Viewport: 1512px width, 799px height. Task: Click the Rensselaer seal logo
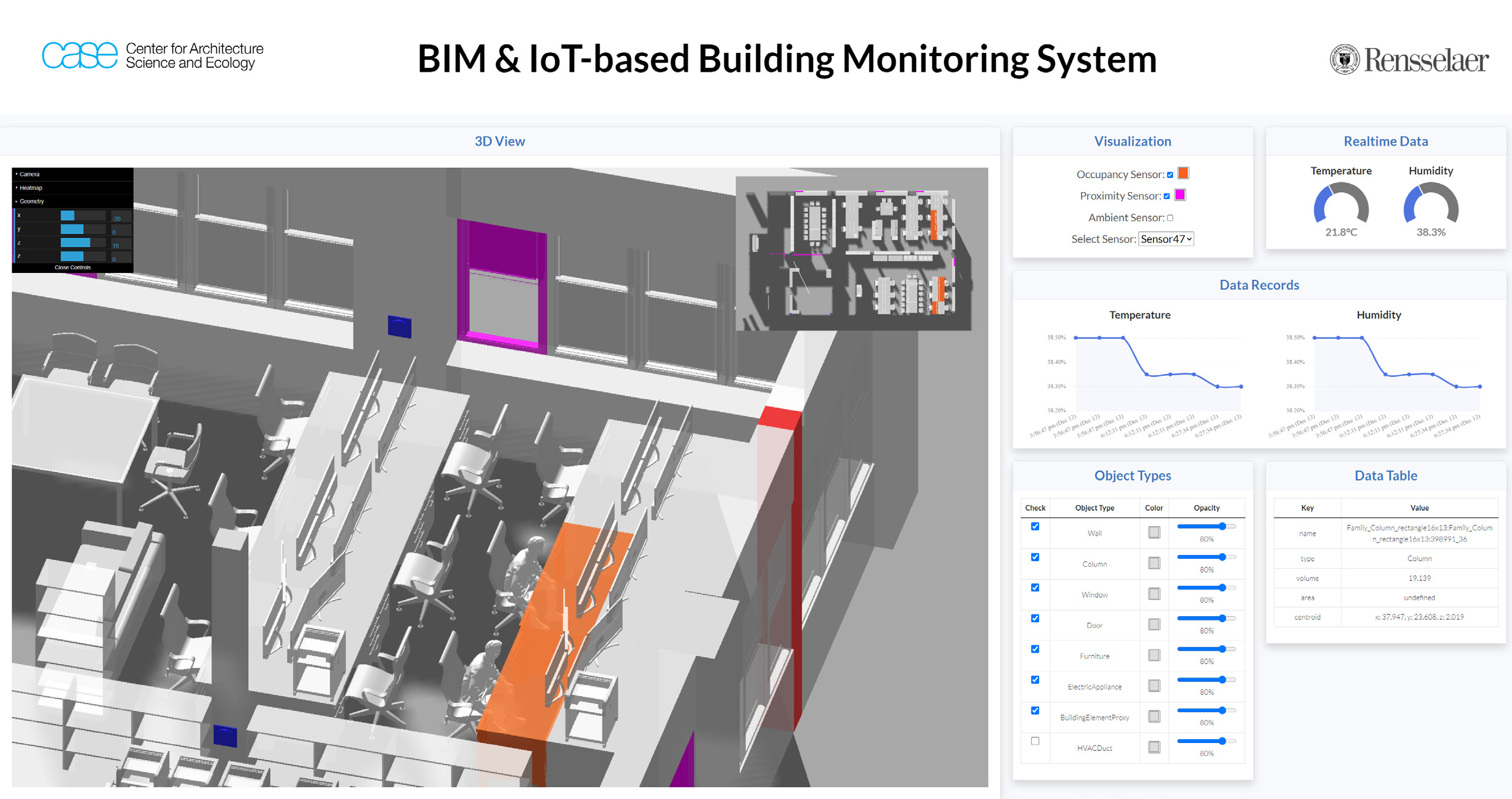pyautogui.click(x=1344, y=60)
